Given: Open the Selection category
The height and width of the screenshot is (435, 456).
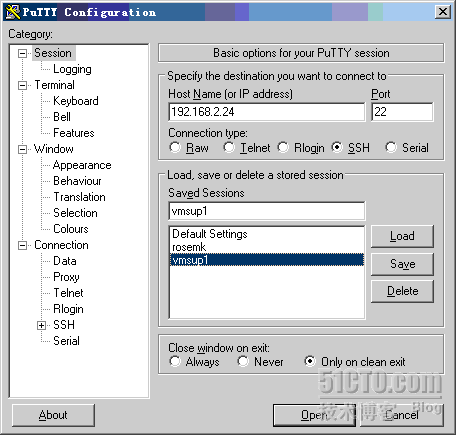Looking at the screenshot, I should 75,213.
